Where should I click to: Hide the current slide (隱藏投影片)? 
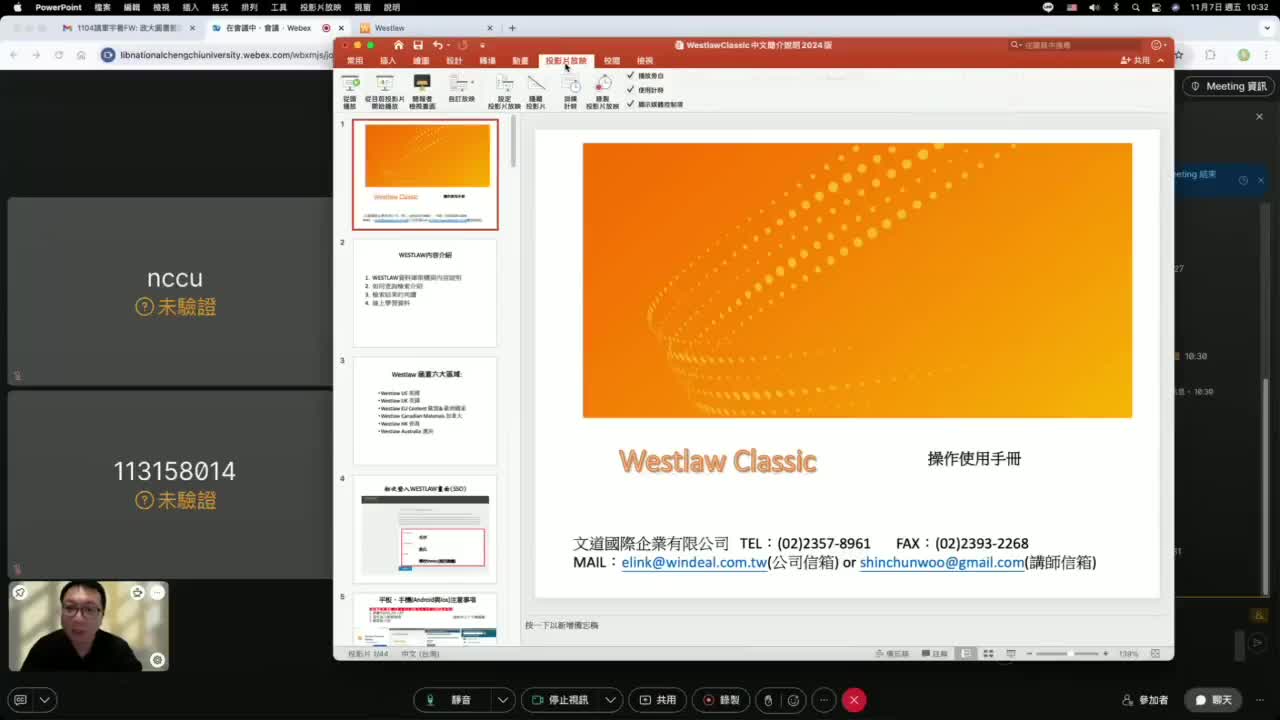[537, 90]
